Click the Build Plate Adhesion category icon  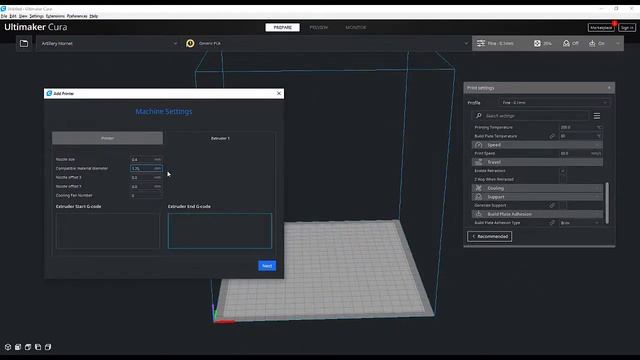tap(479, 214)
